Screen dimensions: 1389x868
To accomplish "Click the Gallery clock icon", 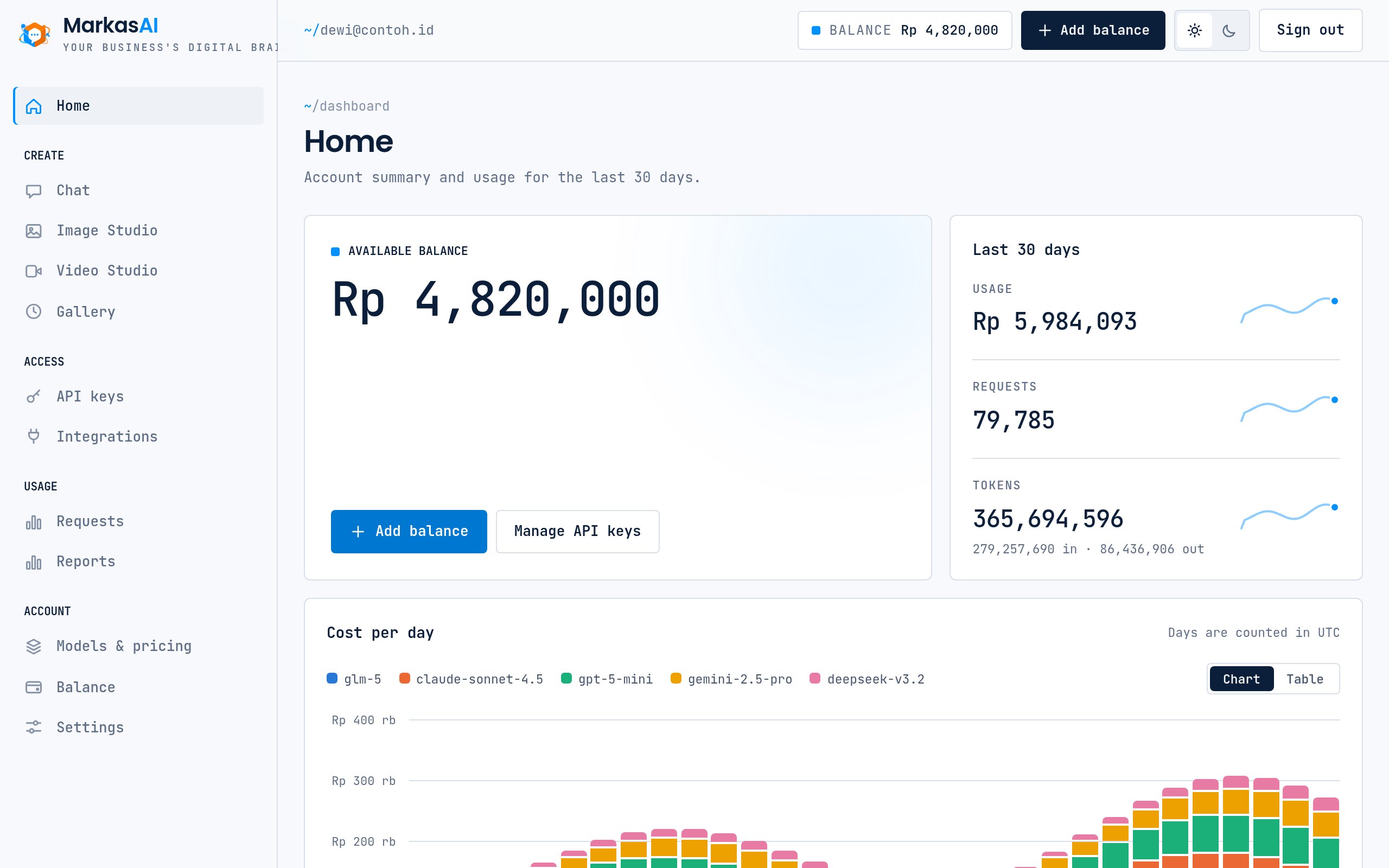I will [34, 312].
